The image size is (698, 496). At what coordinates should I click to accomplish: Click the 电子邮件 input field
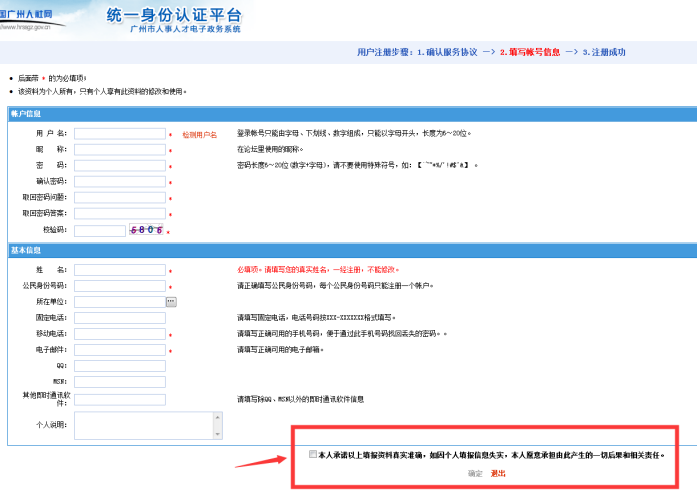pyautogui.click(x=120, y=350)
